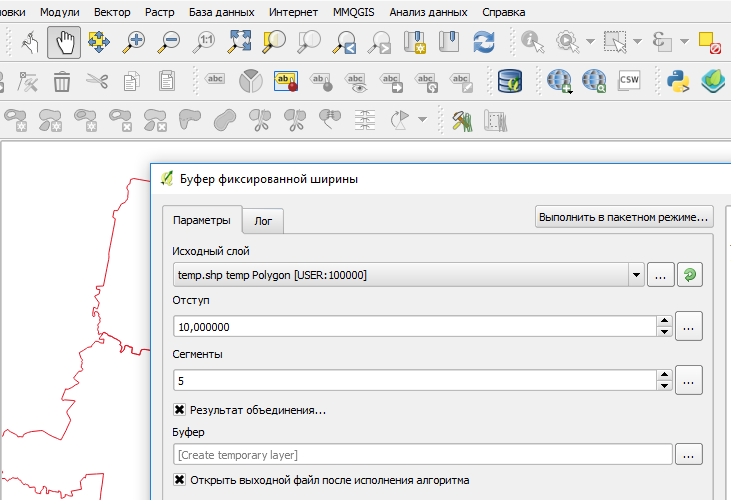Select the Pan Map hand tool
The width and height of the screenshot is (731, 500).
coord(64,42)
